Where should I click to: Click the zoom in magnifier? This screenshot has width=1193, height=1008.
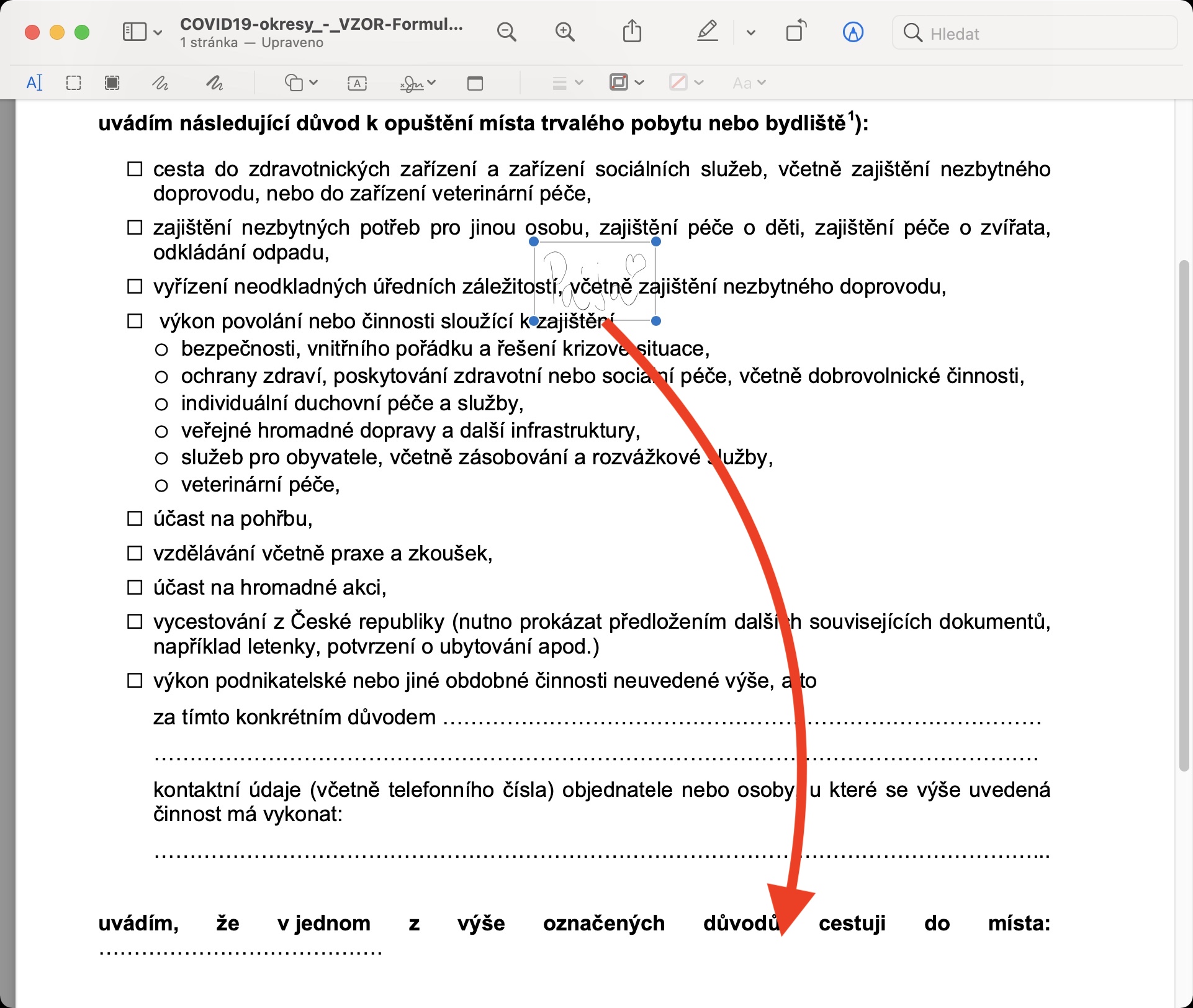click(x=564, y=32)
